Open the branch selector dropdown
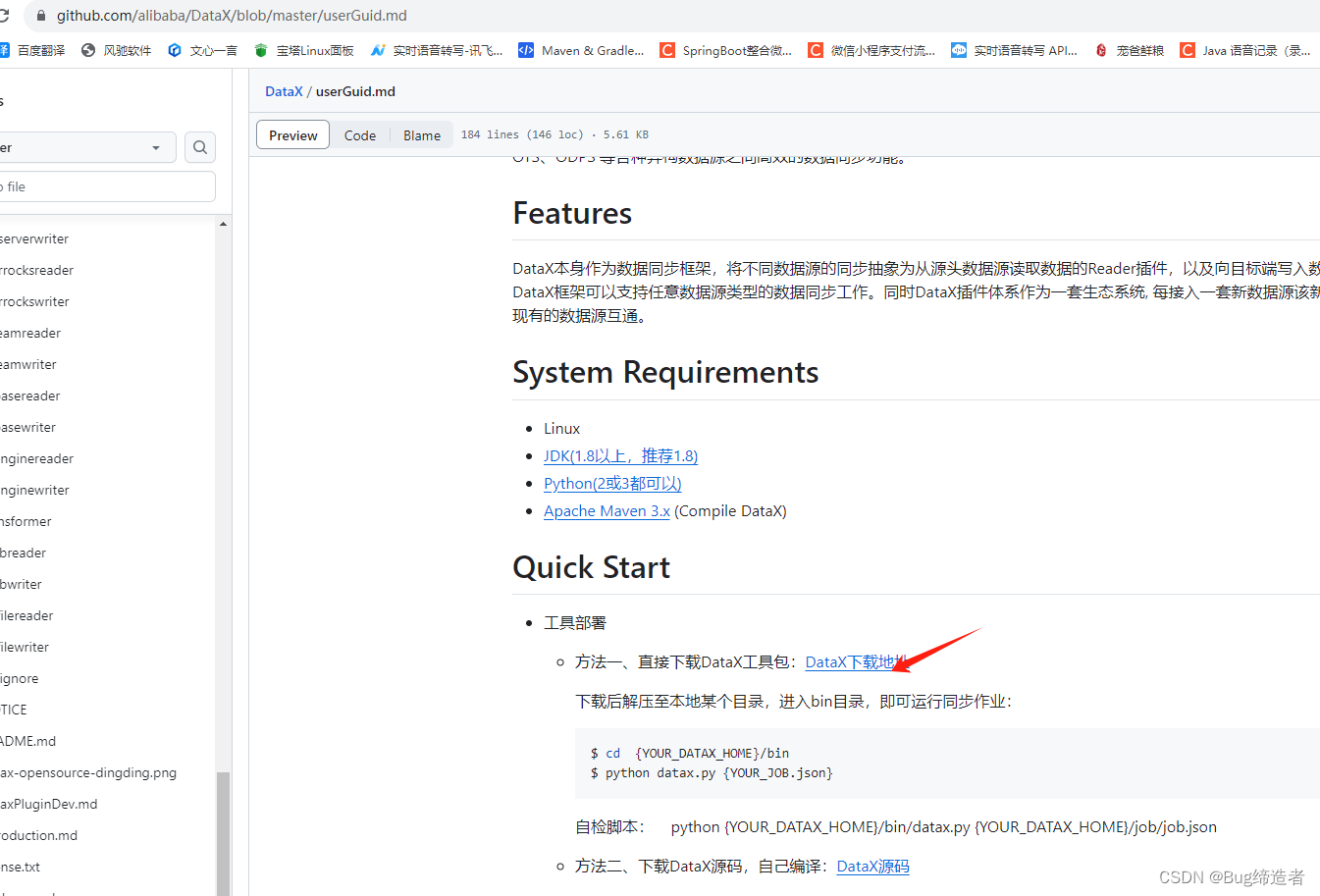 (x=88, y=147)
